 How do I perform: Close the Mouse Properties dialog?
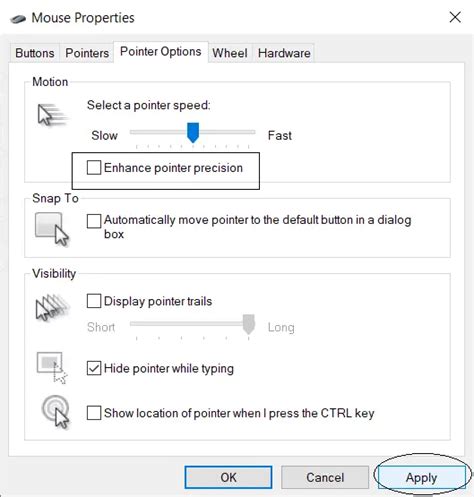point(455,17)
